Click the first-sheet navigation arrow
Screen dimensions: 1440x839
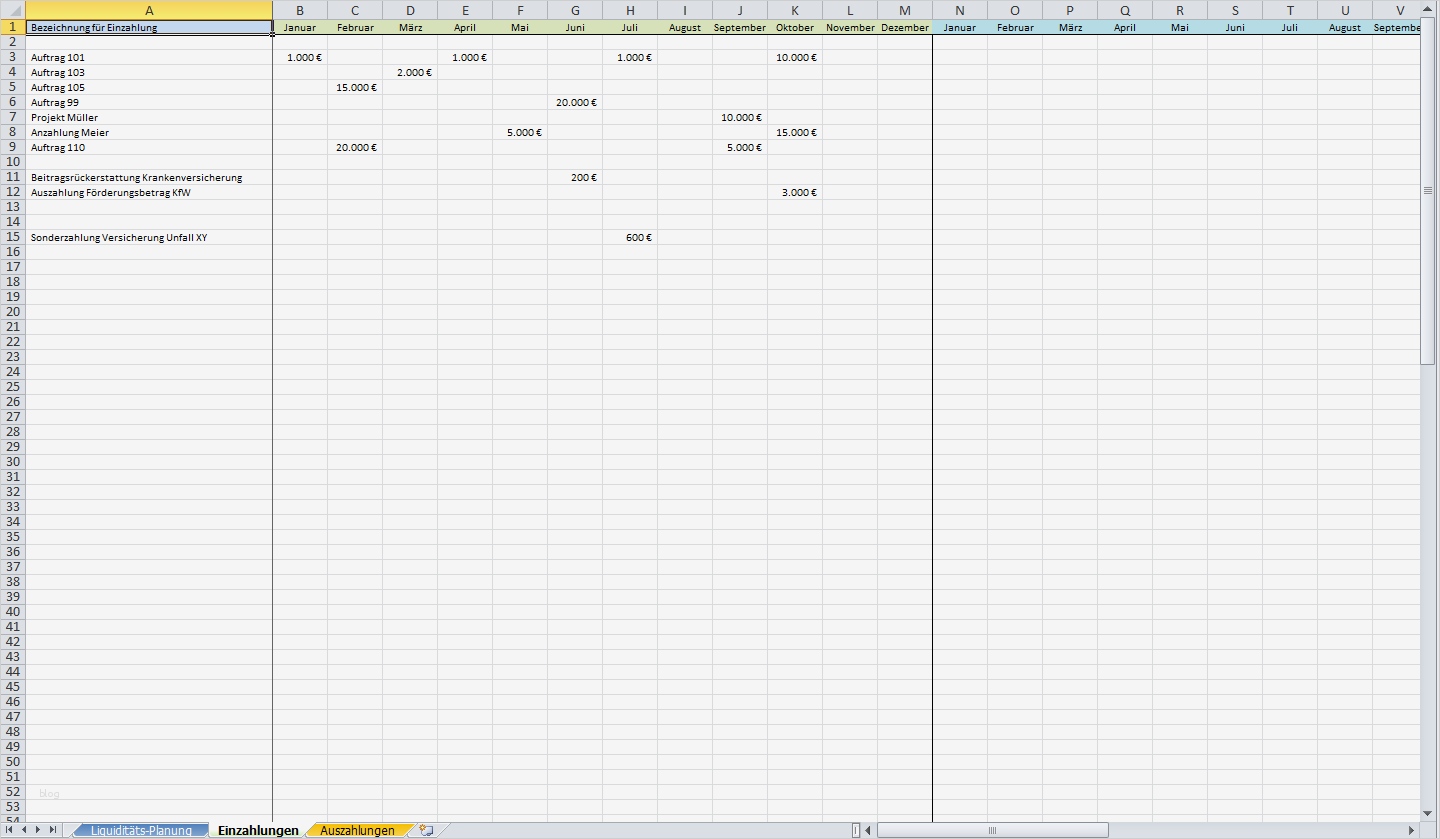[11, 830]
